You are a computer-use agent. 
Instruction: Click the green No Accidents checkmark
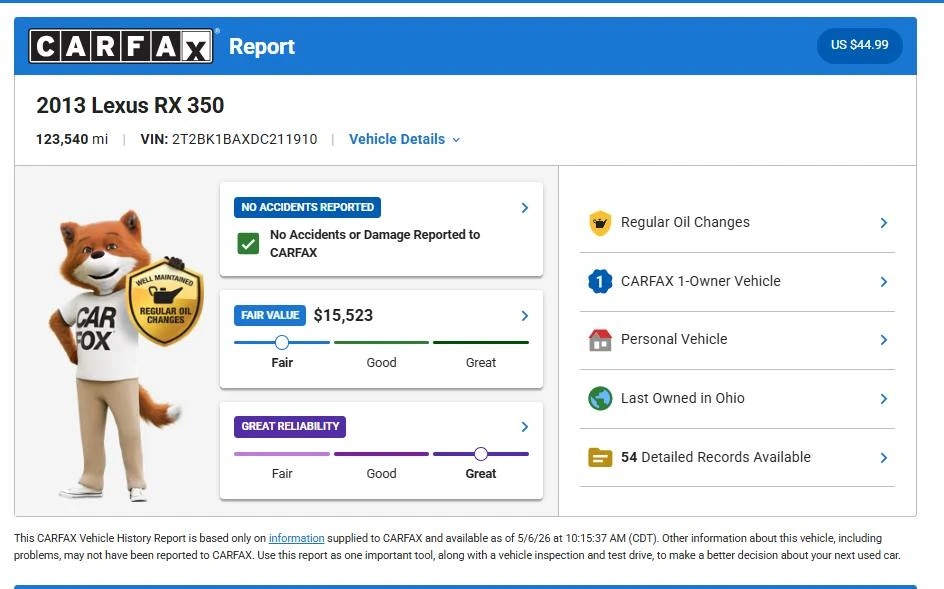[248, 243]
